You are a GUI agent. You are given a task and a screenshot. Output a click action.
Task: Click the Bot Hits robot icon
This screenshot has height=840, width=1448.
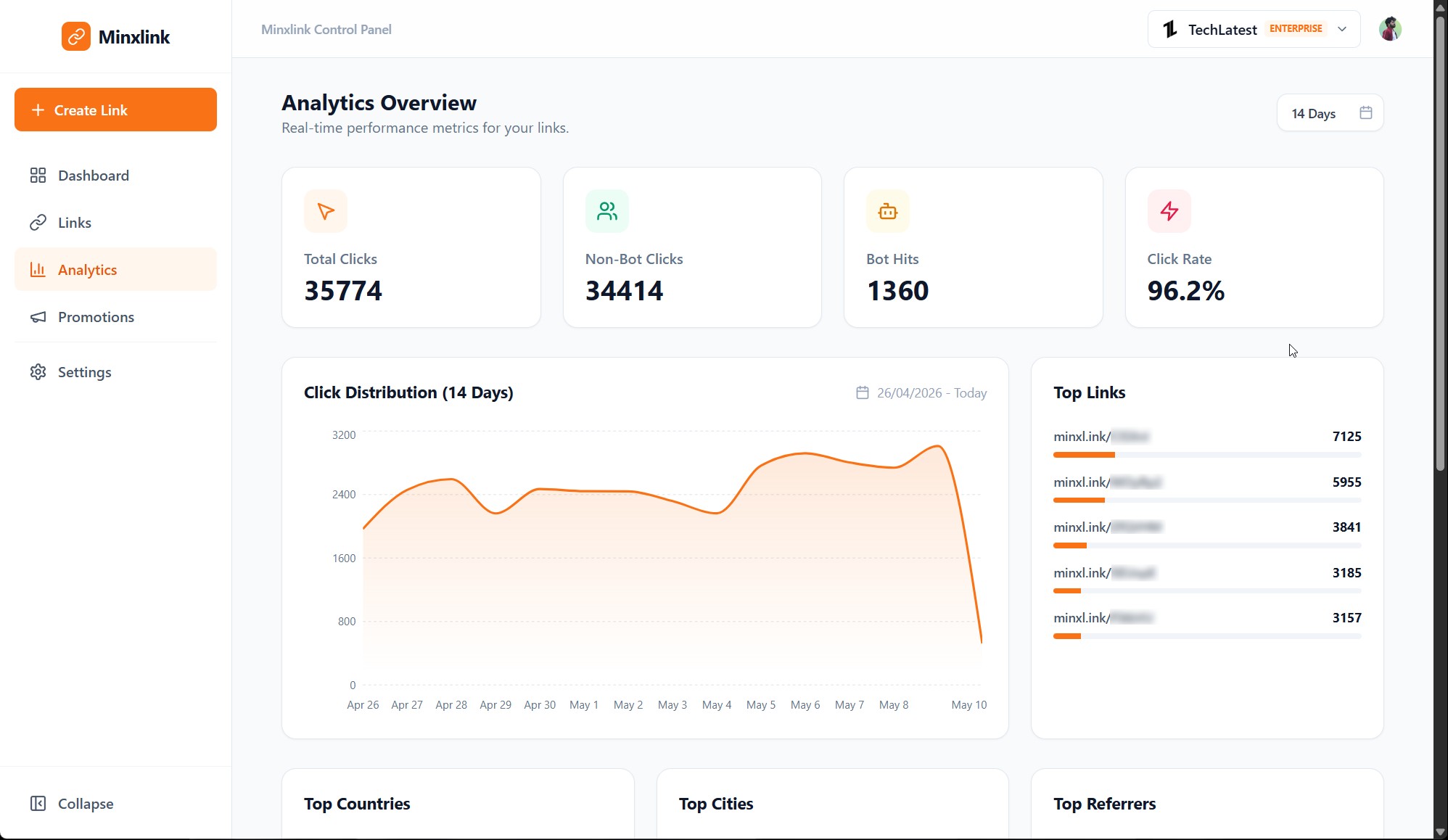(x=888, y=211)
